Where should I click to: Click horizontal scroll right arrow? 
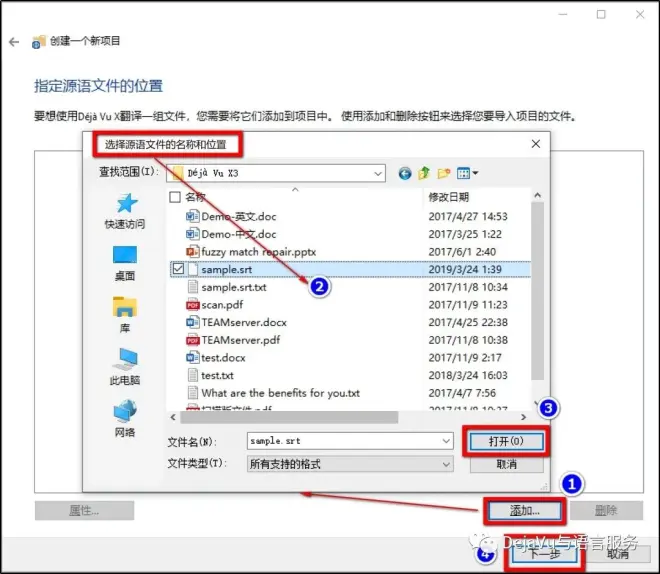click(x=523, y=417)
